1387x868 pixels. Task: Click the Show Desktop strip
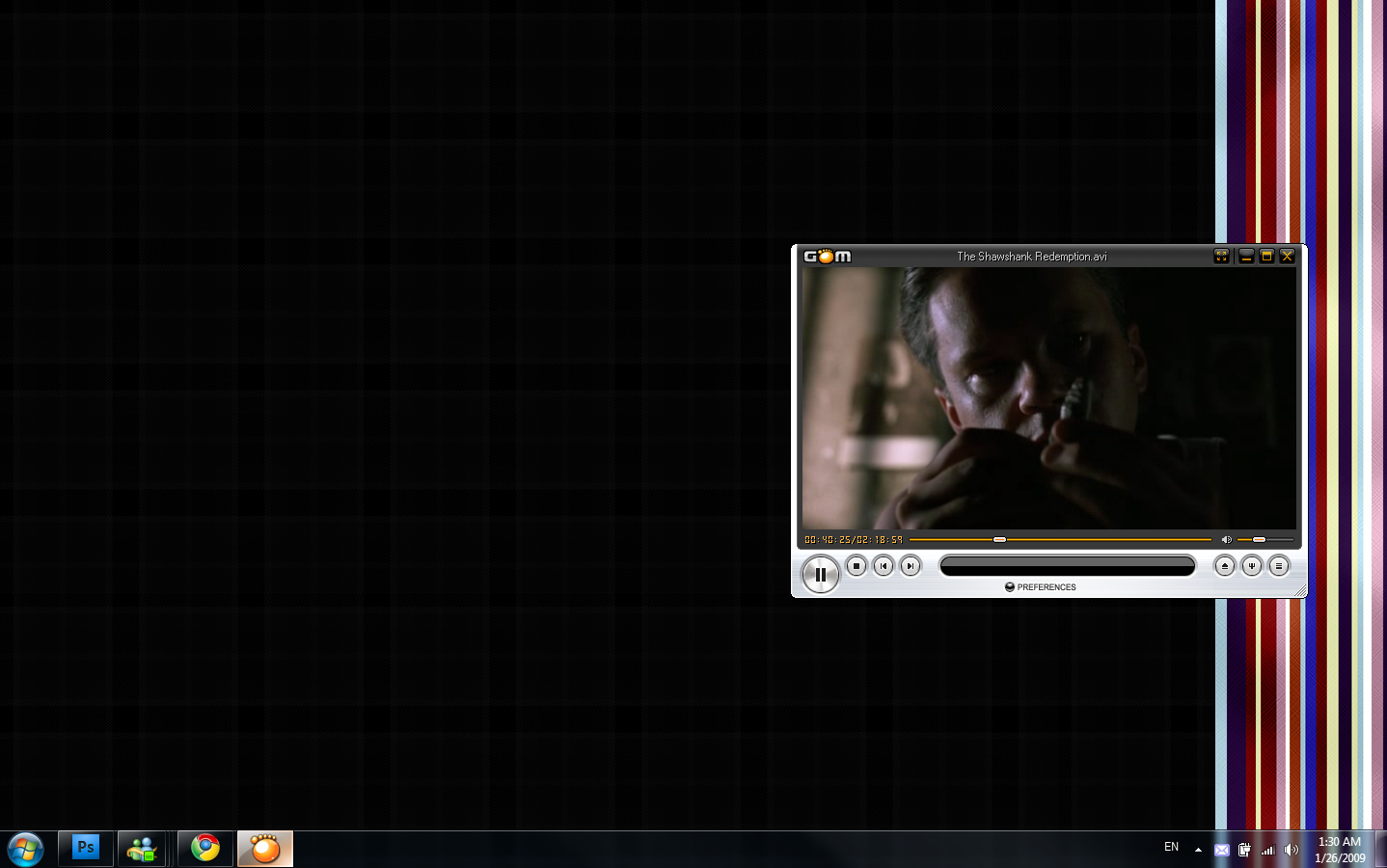[1381, 850]
